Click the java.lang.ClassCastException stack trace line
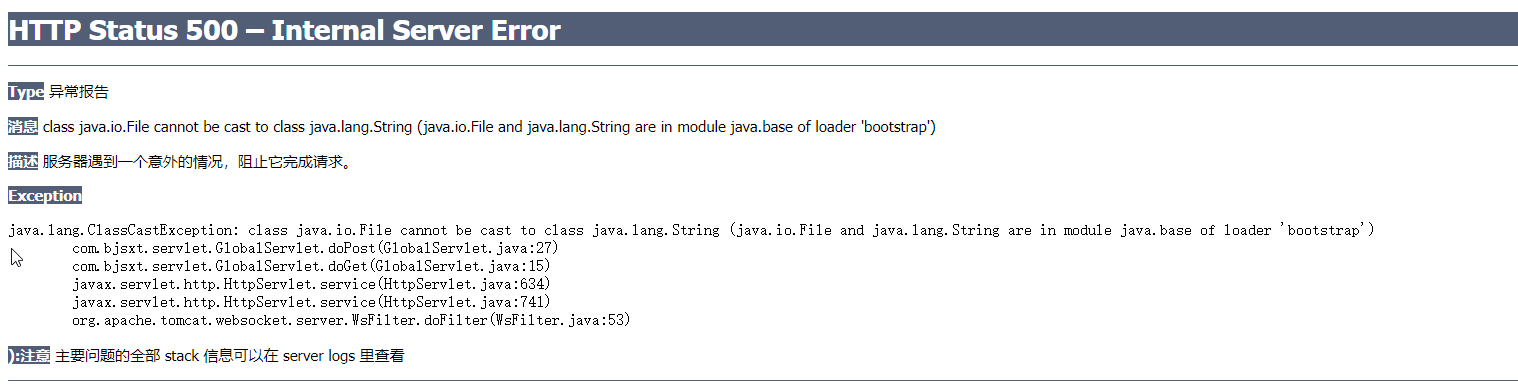Image resolution: width=1518 pixels, height=386 pixels. (x=692, y=231)
